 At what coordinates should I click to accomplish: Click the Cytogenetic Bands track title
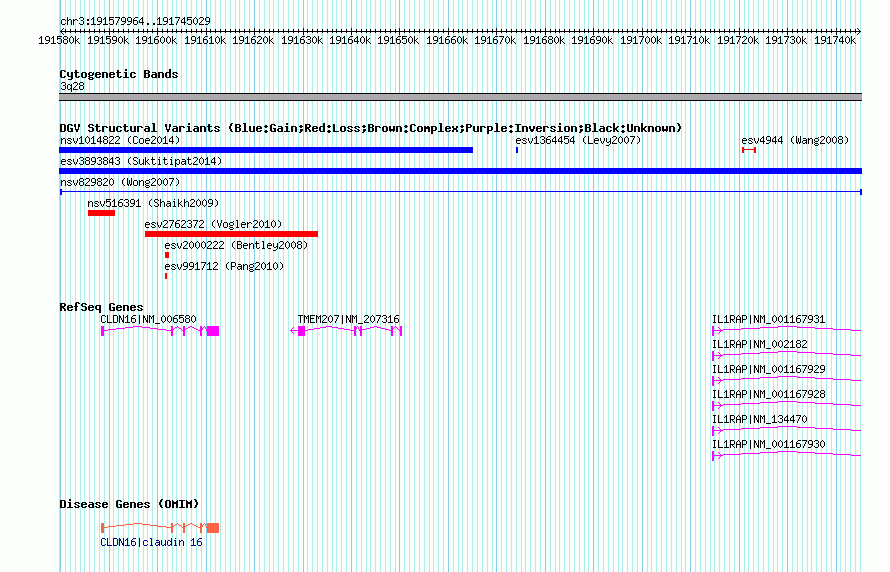click(x=119, y=74)
